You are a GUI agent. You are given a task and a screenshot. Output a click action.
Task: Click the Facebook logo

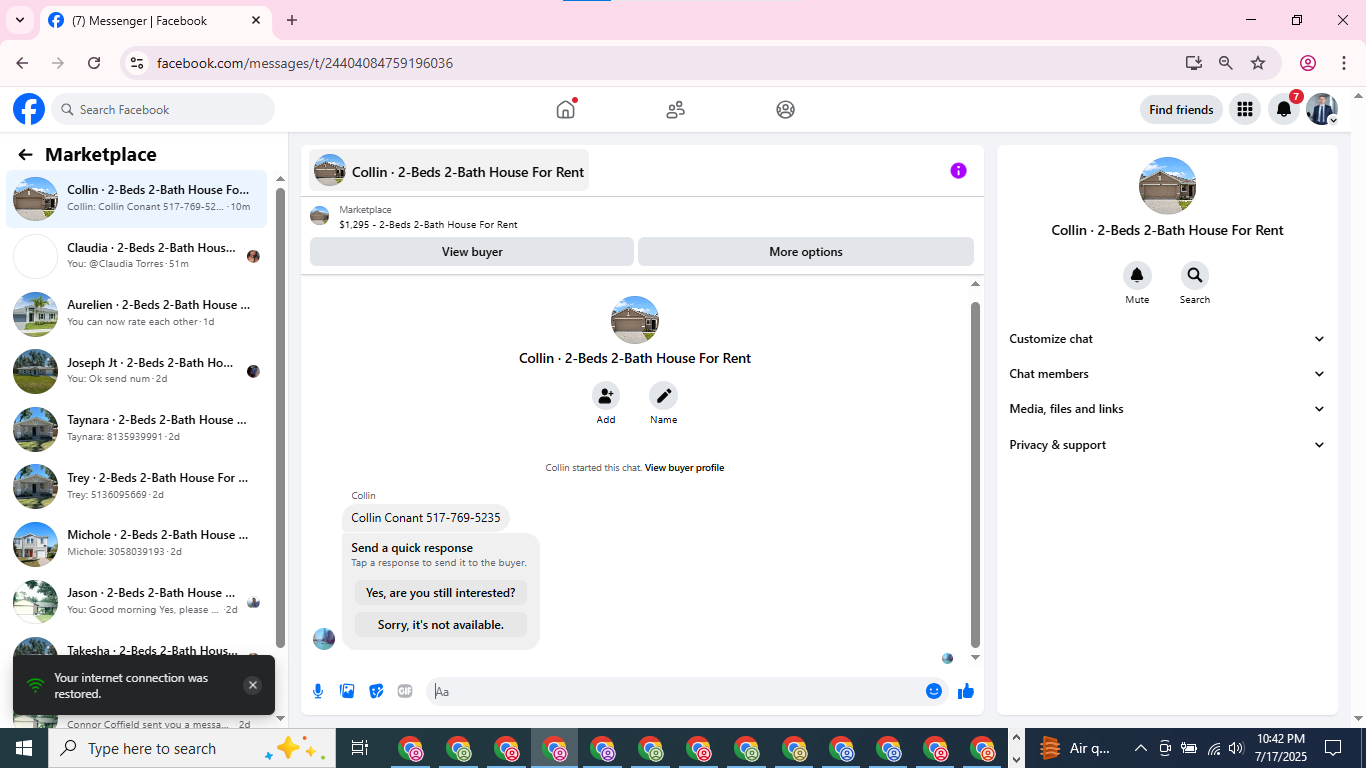click(x=29, y=109)
